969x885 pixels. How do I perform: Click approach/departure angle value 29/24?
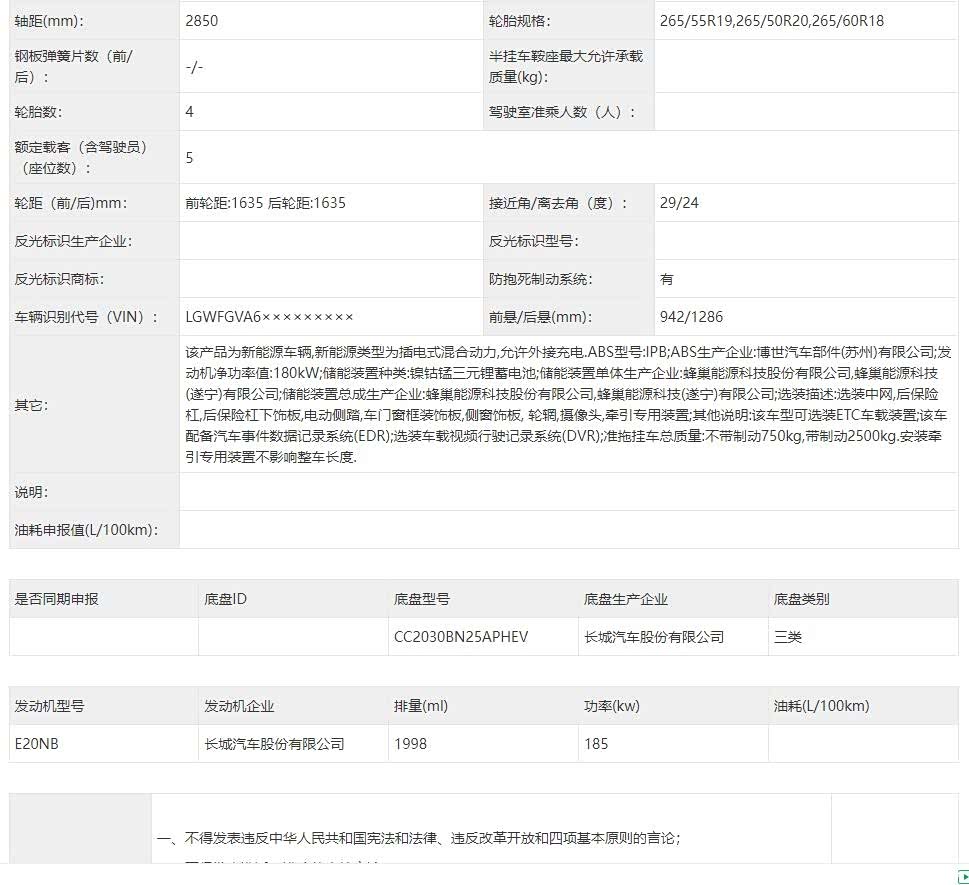coord(679,203)
